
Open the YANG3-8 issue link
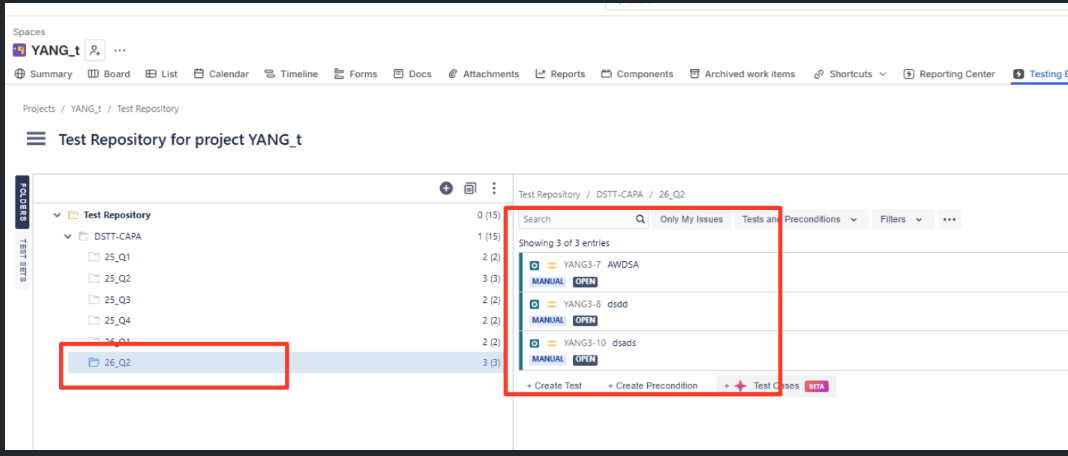pos(582,304)
